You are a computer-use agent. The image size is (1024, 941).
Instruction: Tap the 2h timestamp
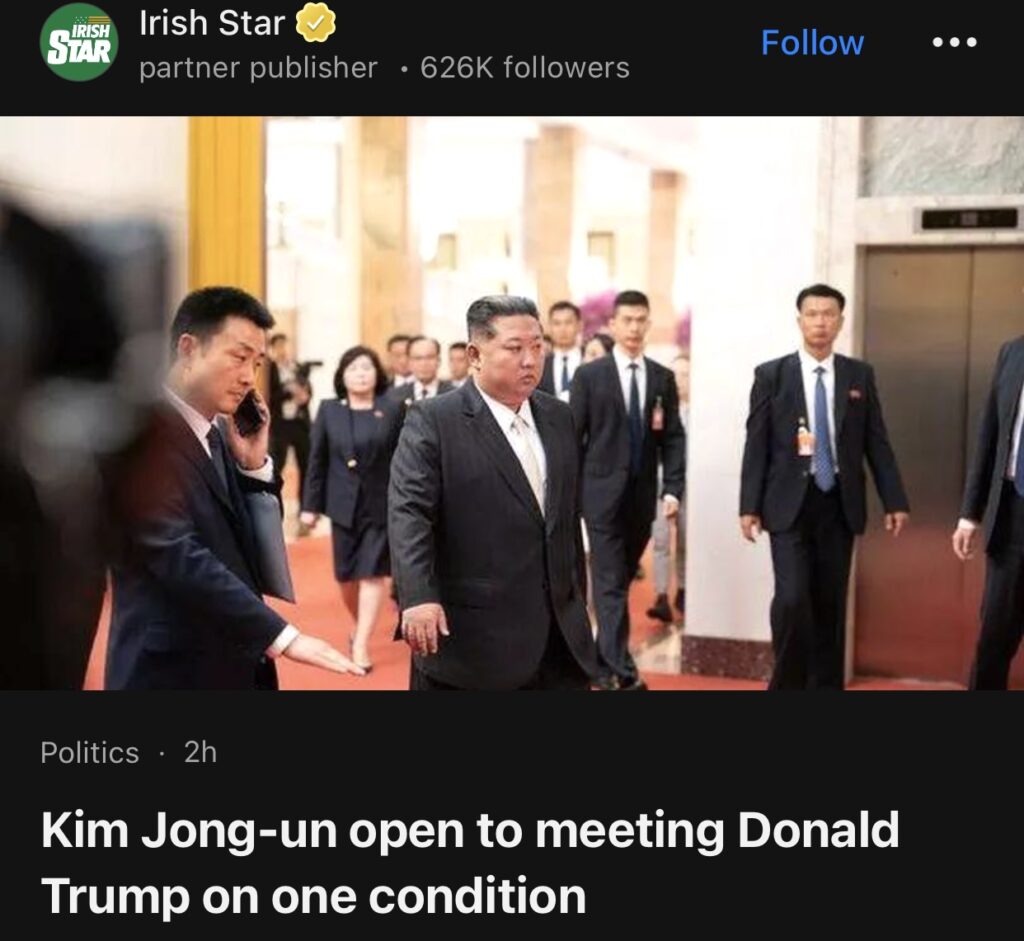pos(200,752)
